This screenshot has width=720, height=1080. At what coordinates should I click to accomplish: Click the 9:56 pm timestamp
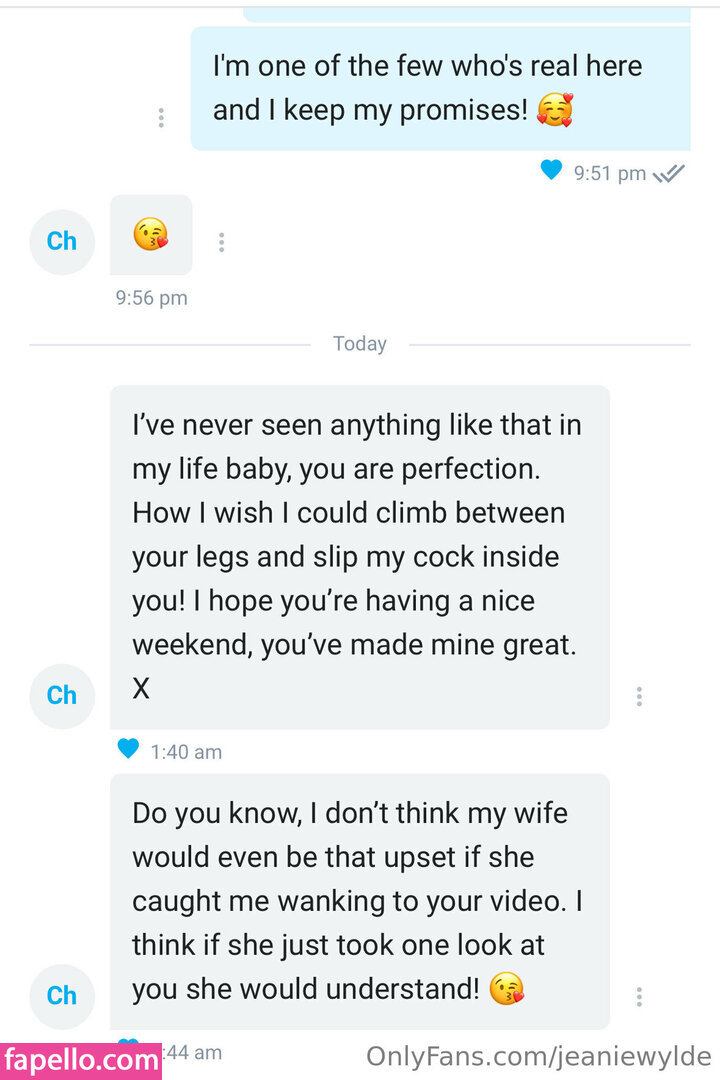[151, 298]
